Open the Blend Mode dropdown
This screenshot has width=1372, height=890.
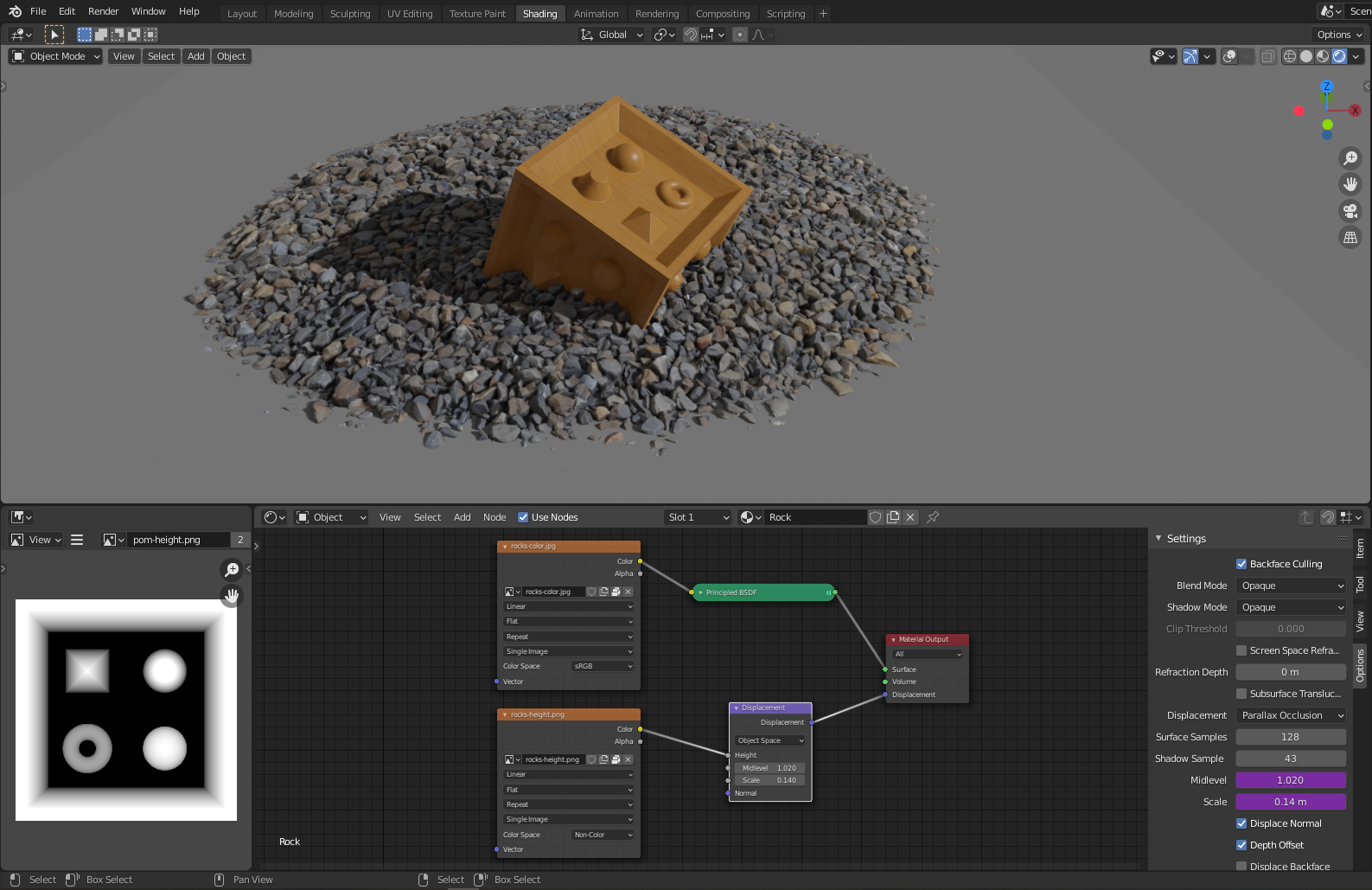click(x=1291, y=586)
